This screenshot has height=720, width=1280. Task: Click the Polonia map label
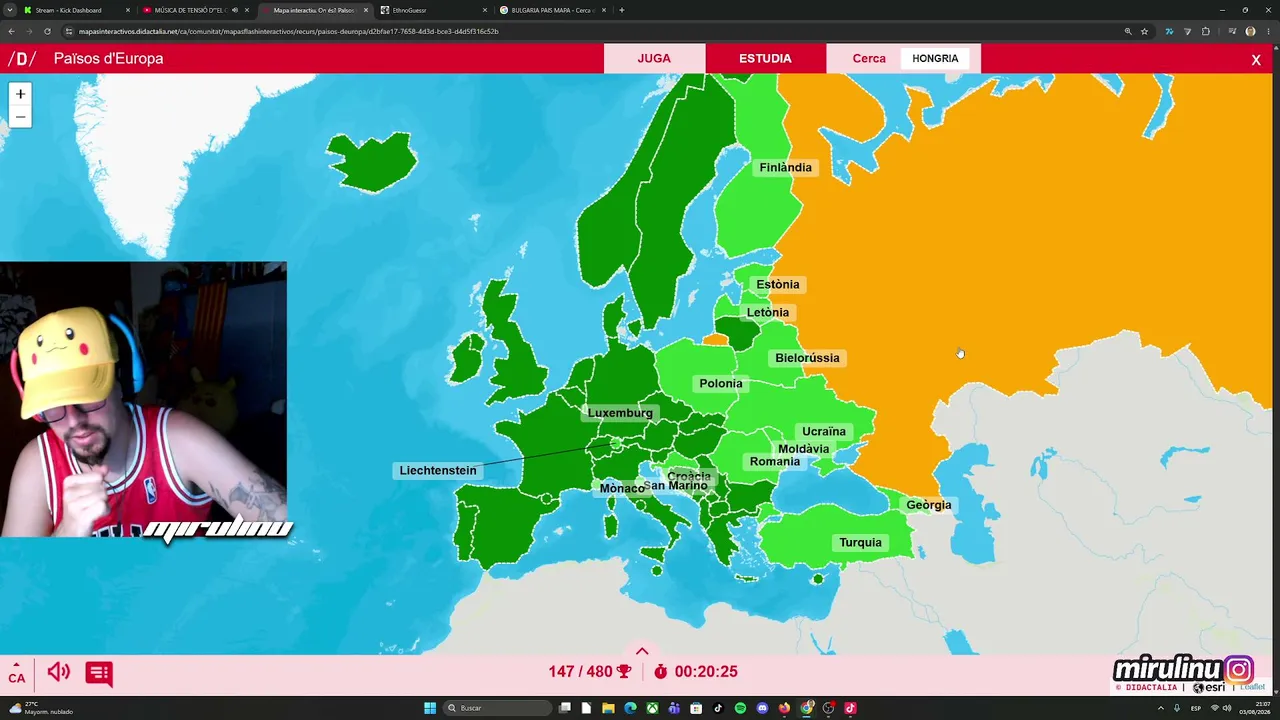(x=721, y=383)
